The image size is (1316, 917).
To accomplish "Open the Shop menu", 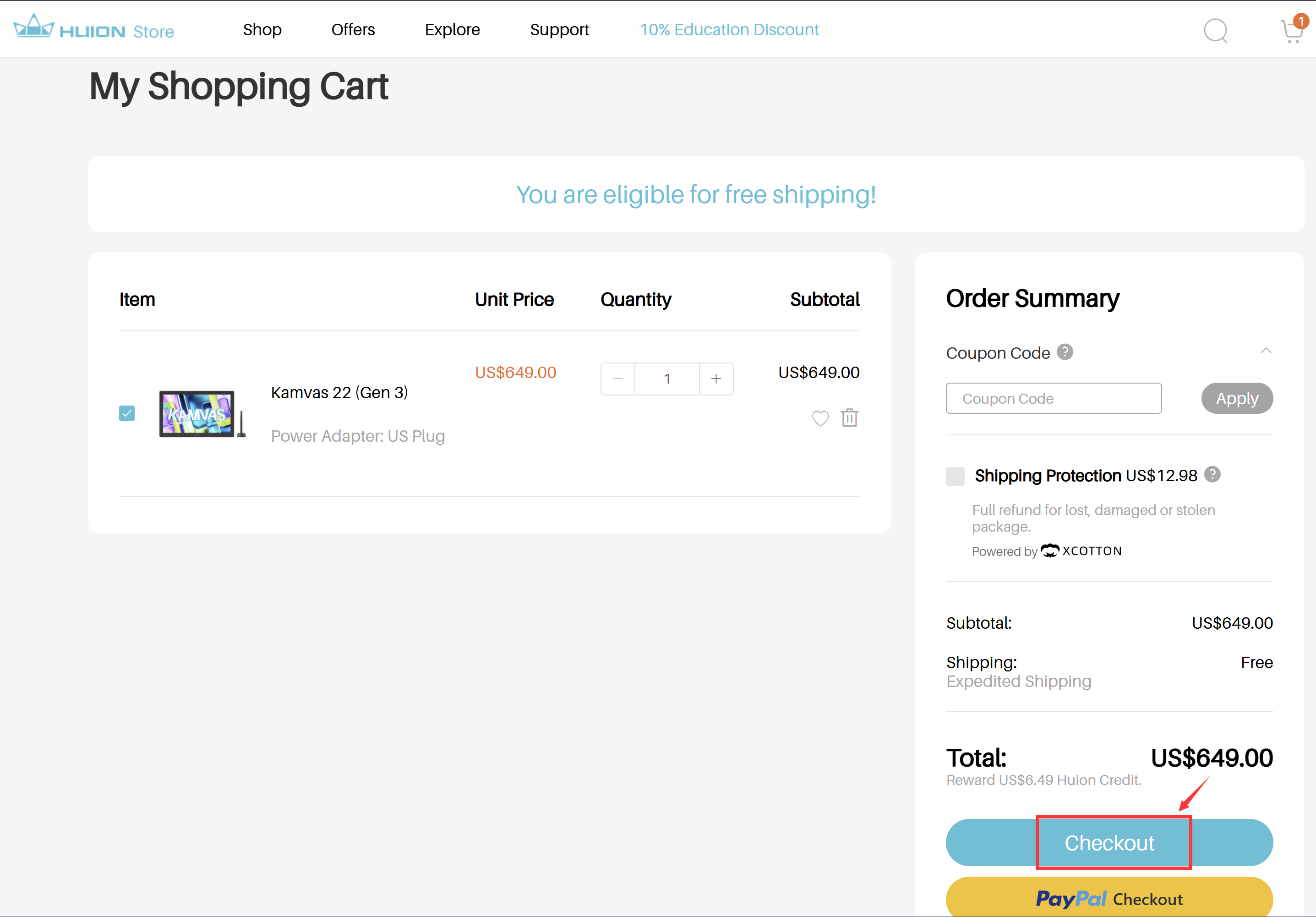I will point(262,30).
